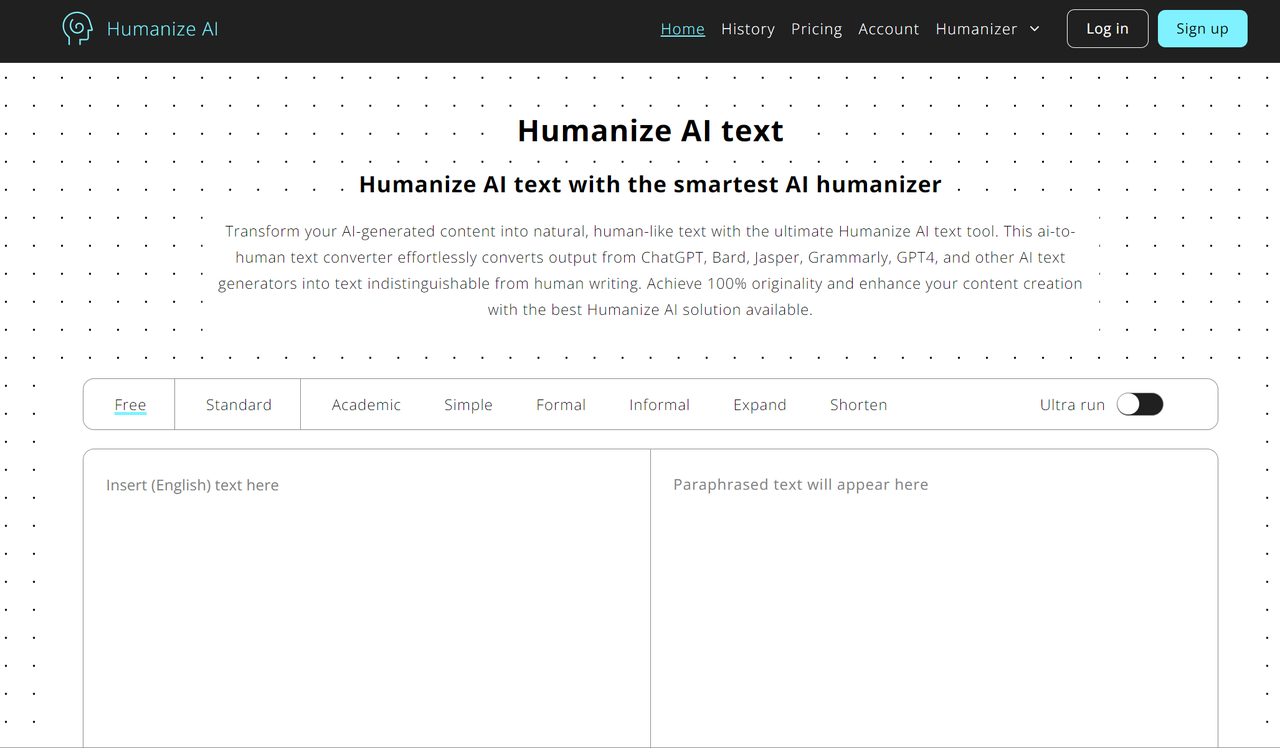Click the Humanize AI head logo icon

coord(77,29)
